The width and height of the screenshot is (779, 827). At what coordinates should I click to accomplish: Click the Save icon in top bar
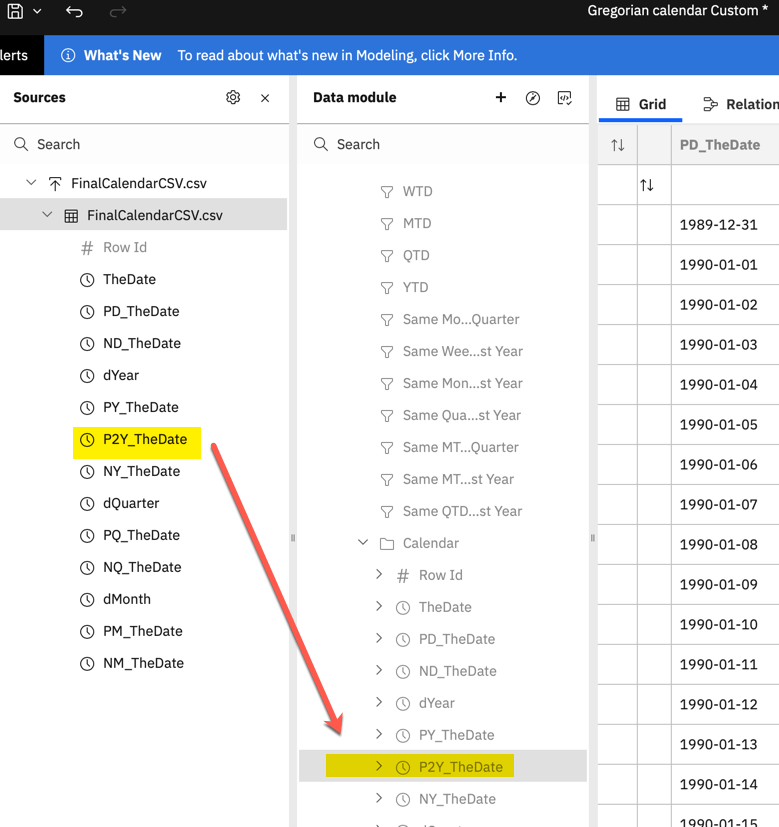[x=15, y=11]
